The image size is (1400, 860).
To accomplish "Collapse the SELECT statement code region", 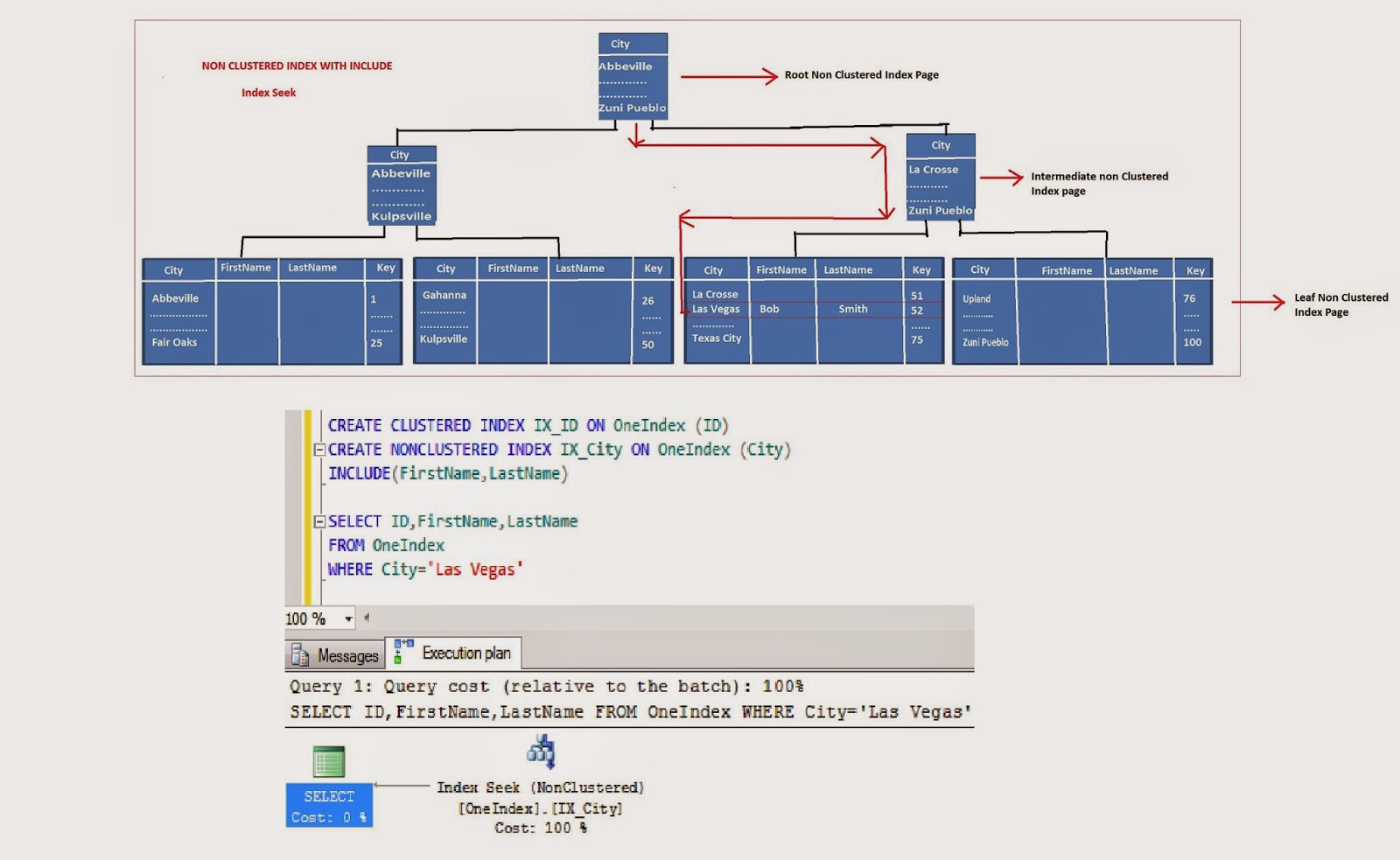I will pyautogui.click(x=322, y=520).
